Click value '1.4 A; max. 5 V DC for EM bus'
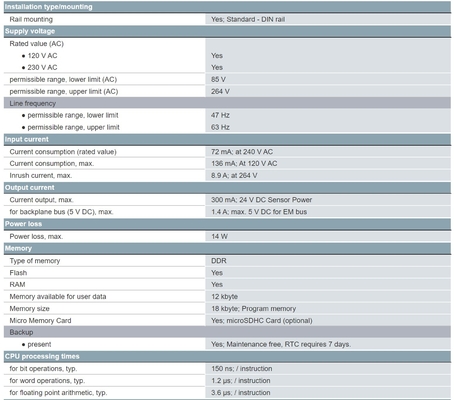Image resolution: width=454 pixels, height=400 pixels. click(x=259, y=212)
